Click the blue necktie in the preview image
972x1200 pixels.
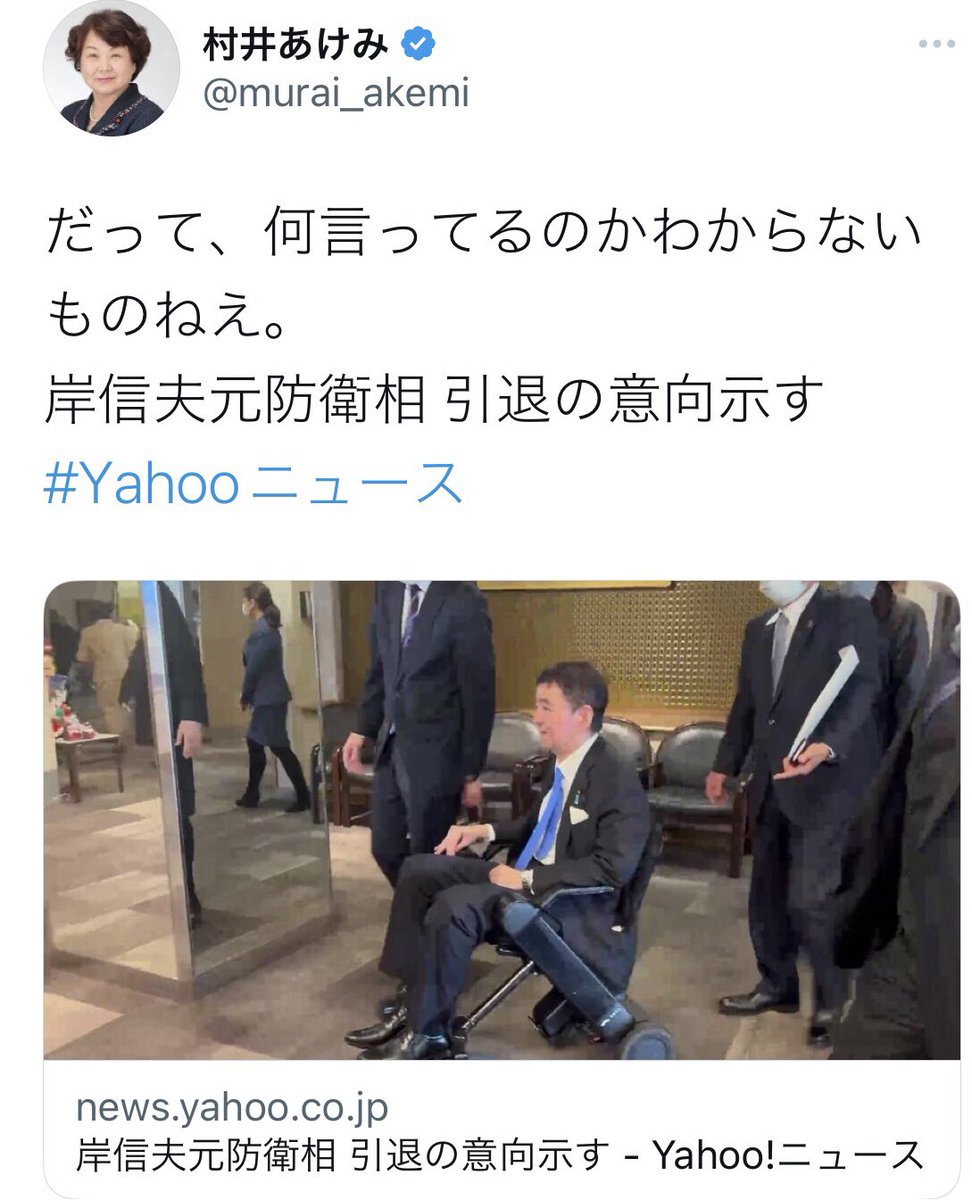click(541, 819)
